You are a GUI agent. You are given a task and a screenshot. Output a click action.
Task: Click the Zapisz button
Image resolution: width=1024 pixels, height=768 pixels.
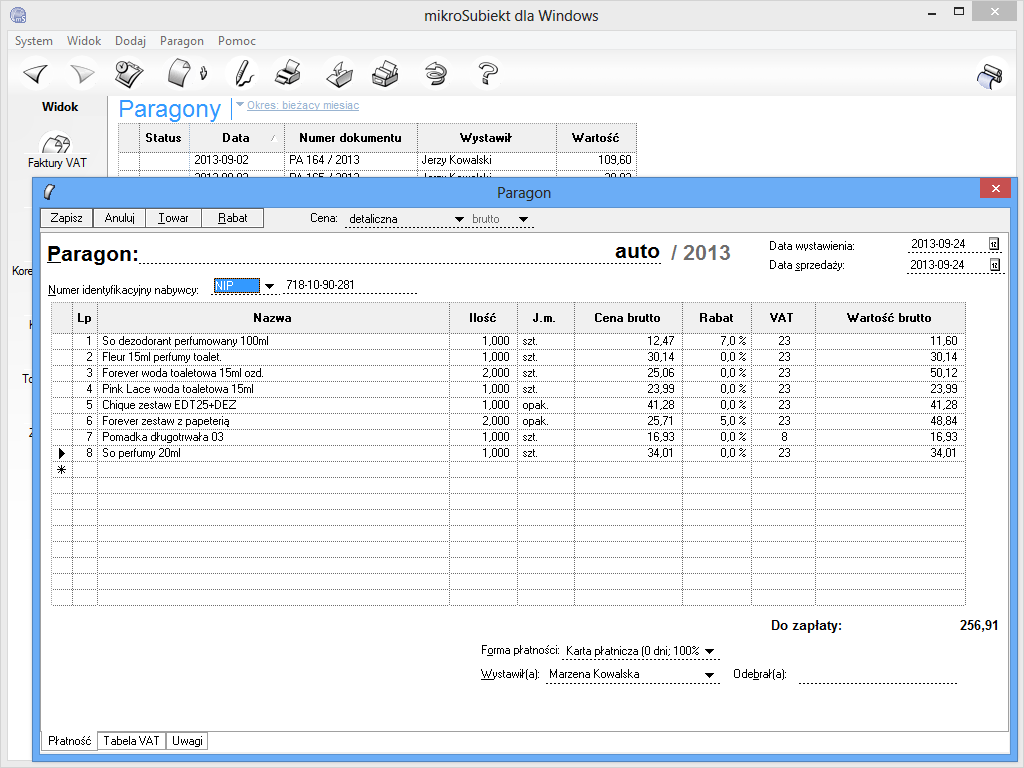click(x=66, y=218)
